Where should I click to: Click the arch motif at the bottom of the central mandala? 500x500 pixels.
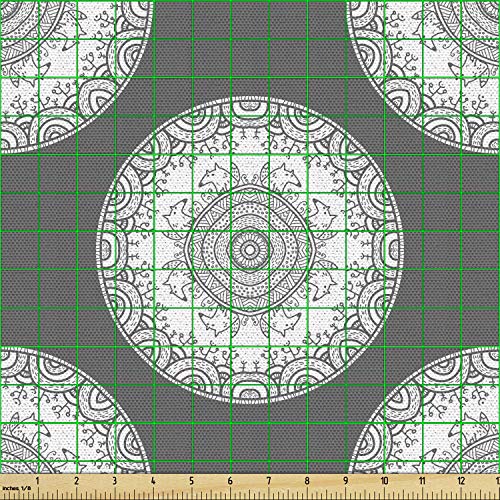[249, 391]
